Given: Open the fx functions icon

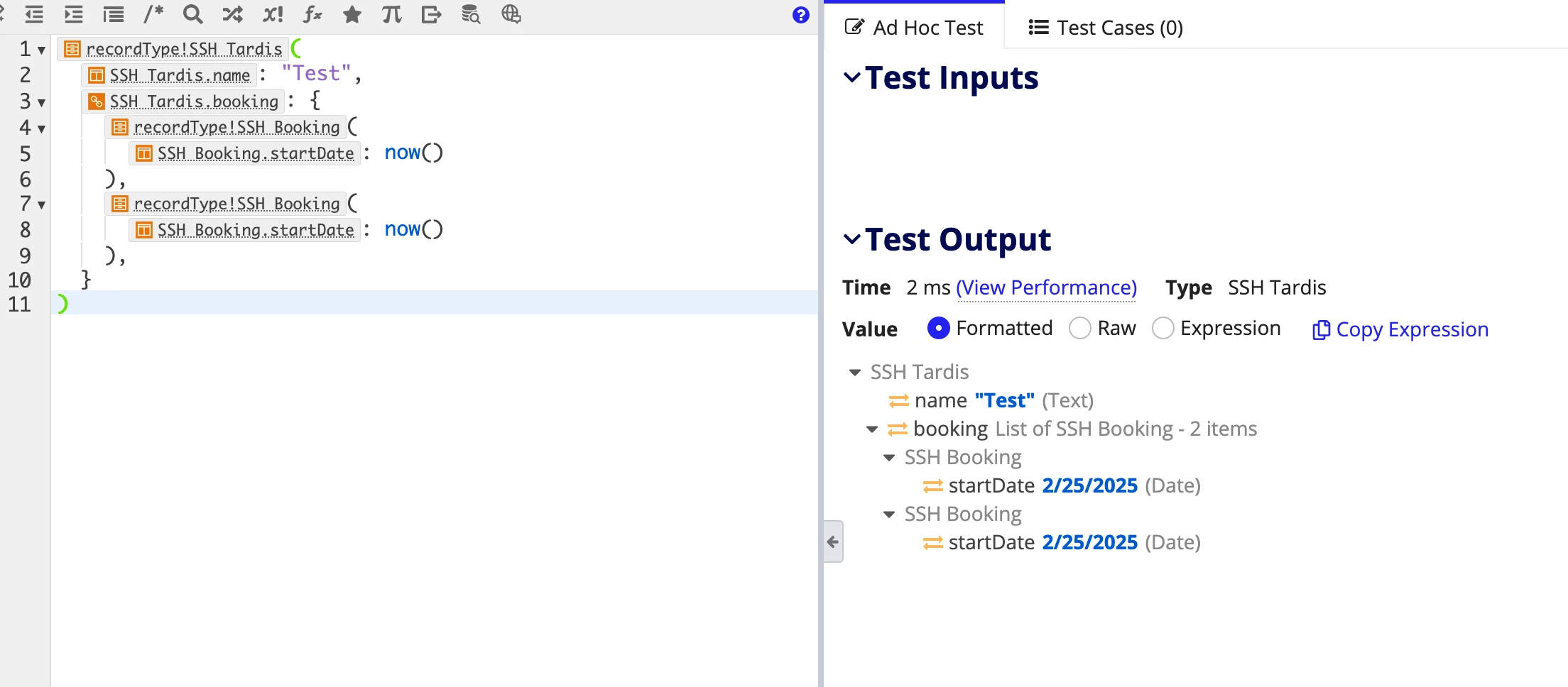Looking at the screenshot, I should [x=312, y=14].
